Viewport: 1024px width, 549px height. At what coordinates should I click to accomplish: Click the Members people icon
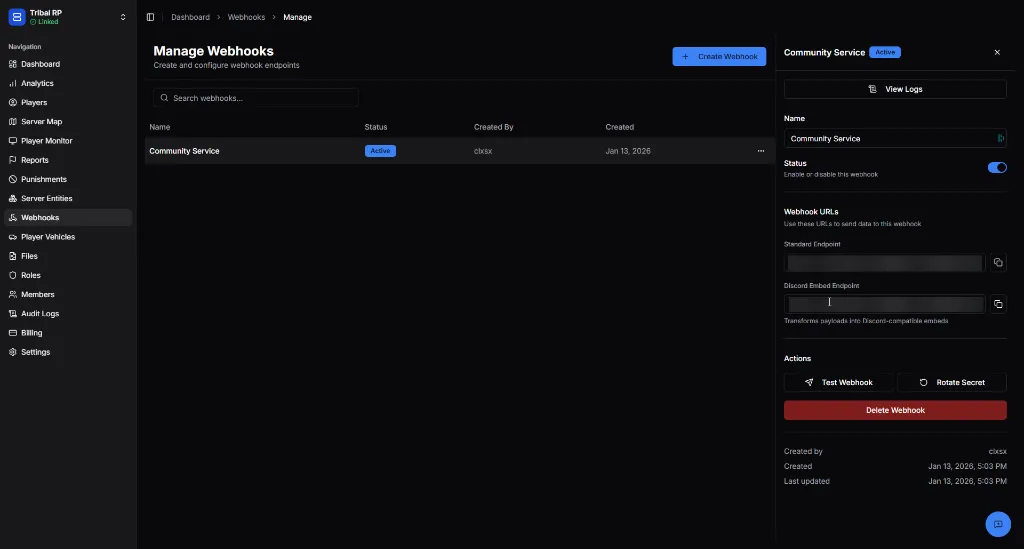[x=12, y=294]
